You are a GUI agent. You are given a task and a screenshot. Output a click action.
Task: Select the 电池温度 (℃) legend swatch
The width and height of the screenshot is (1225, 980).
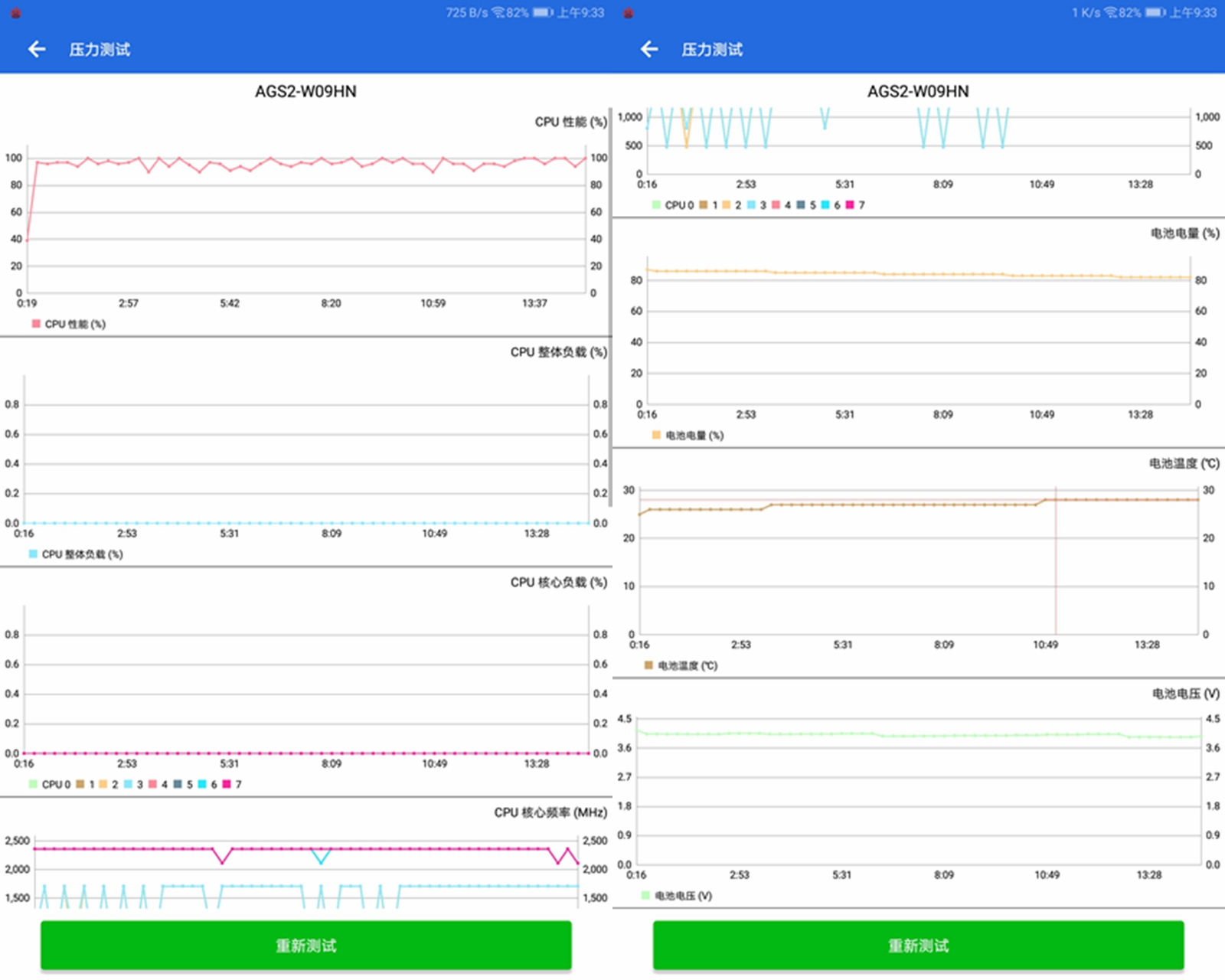click(648, 665)
